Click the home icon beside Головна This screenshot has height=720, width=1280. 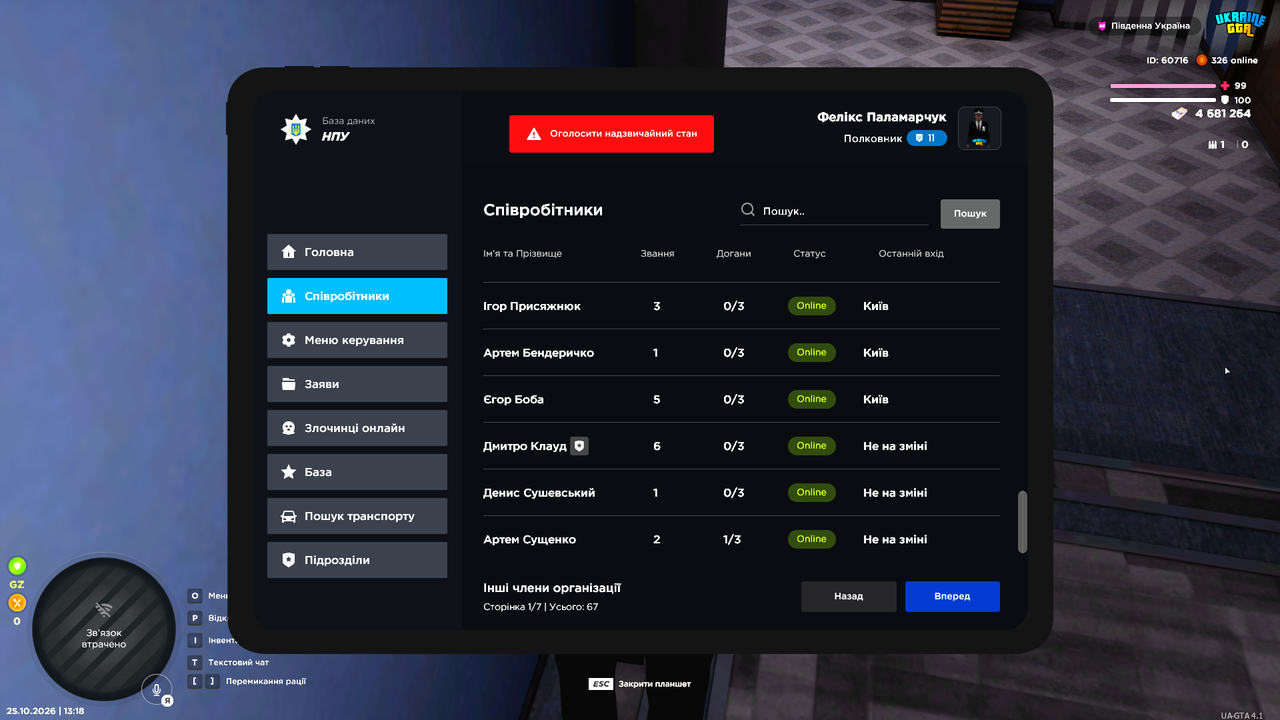(x=288, y=252)
